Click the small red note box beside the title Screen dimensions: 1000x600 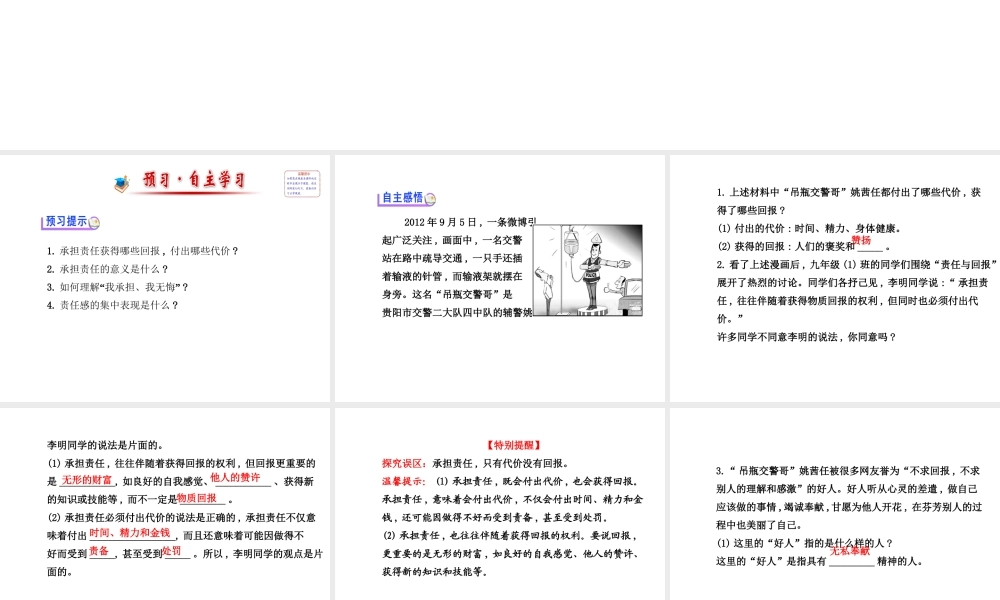click(302, 184)
